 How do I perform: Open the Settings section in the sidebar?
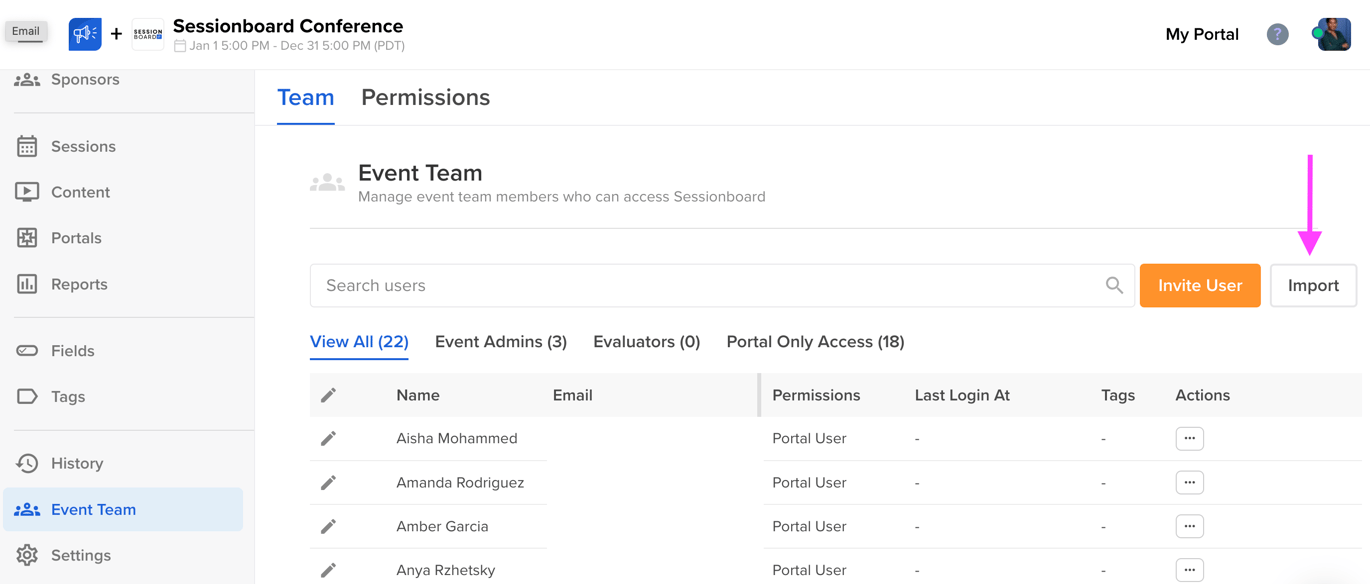coord(80,555)
